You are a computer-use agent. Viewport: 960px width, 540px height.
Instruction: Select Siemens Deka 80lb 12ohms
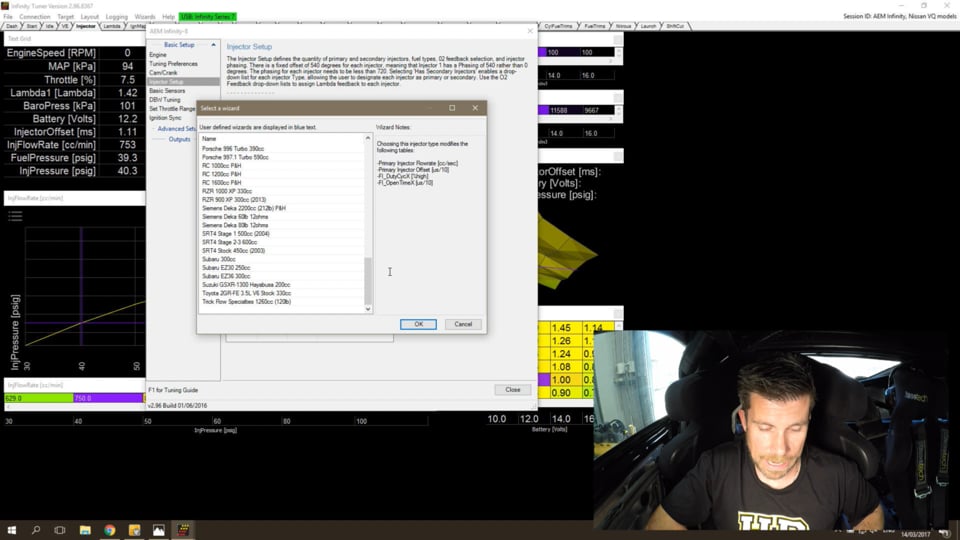coord(235,225)
